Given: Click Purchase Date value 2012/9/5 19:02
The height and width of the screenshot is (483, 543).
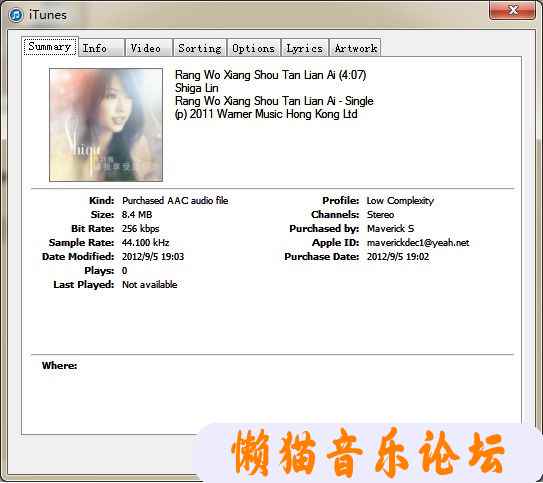Looking at the screenshot, I should pos(398,257).
